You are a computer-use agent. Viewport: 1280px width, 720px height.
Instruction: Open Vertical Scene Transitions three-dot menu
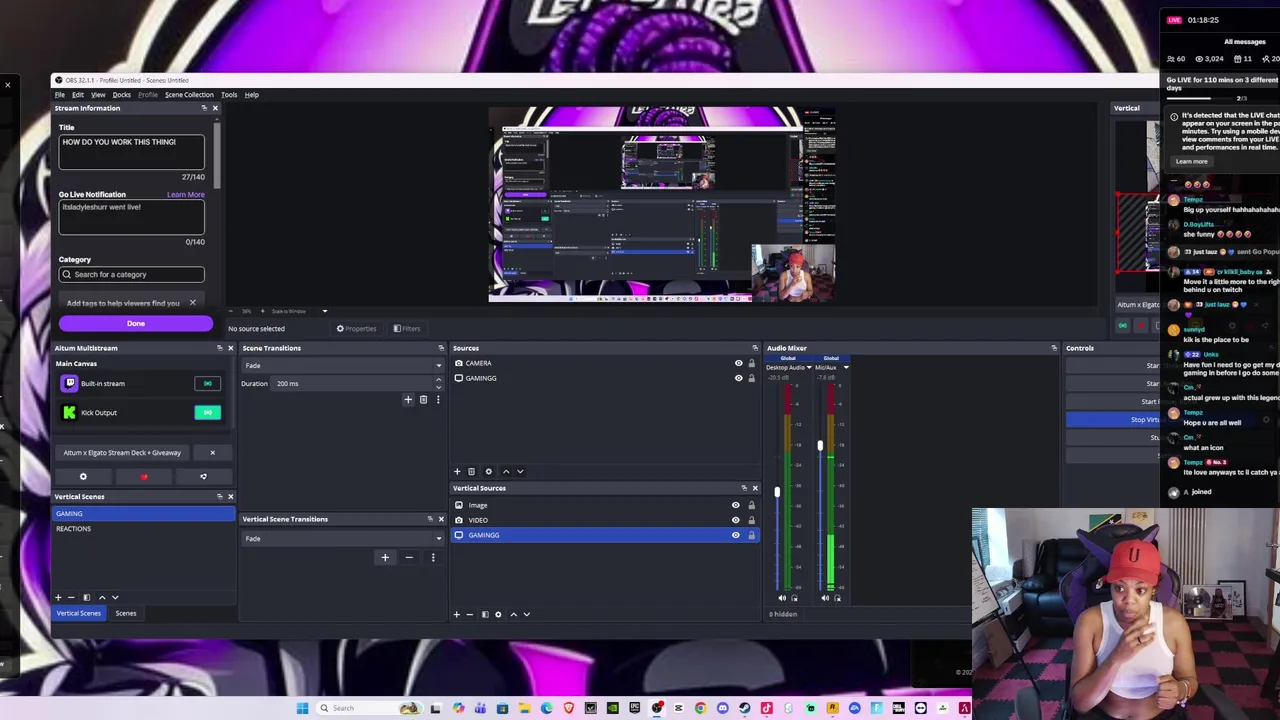[433, 557]
